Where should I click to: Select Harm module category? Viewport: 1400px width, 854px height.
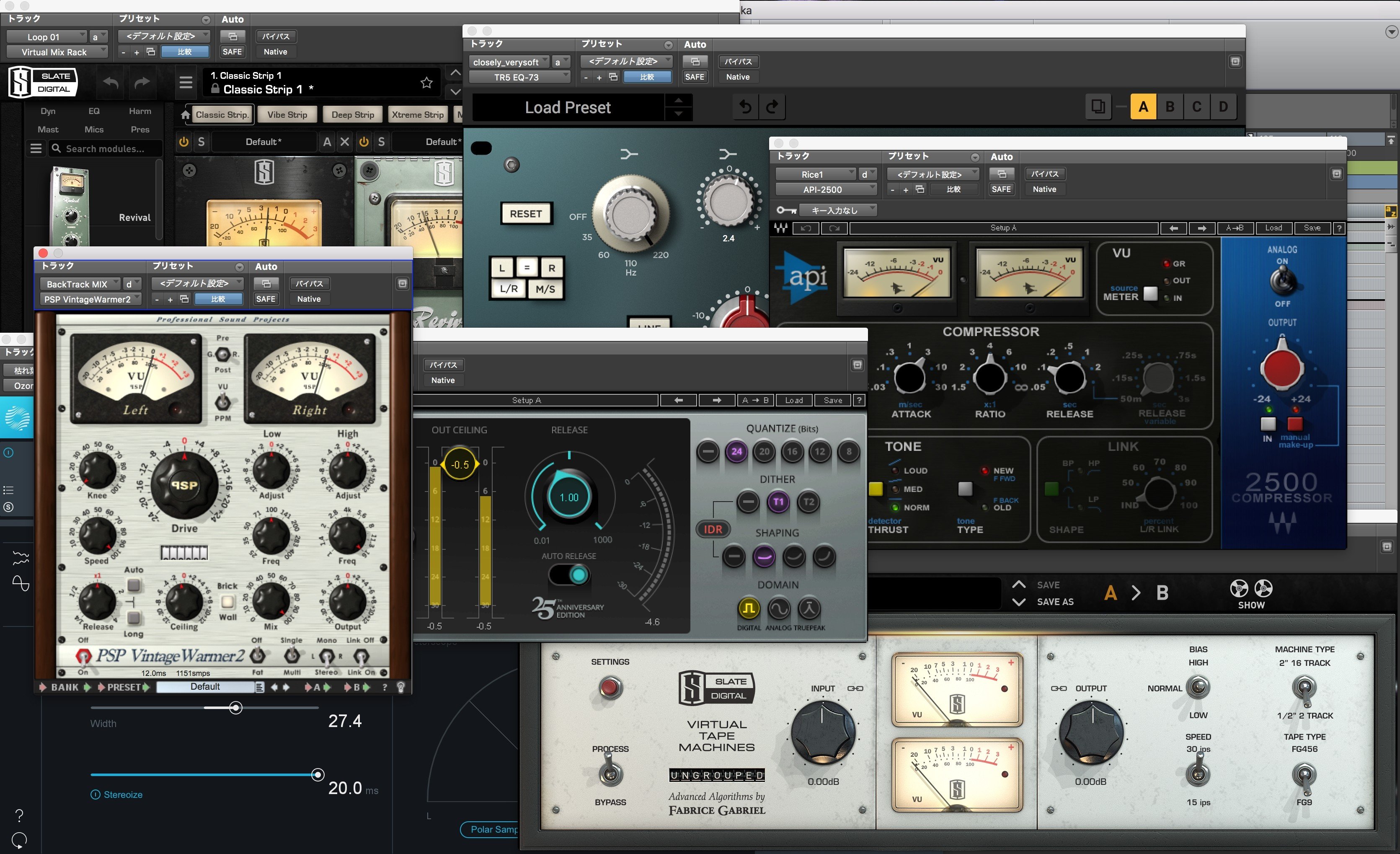pyautogui.click(x=140, y=111)
